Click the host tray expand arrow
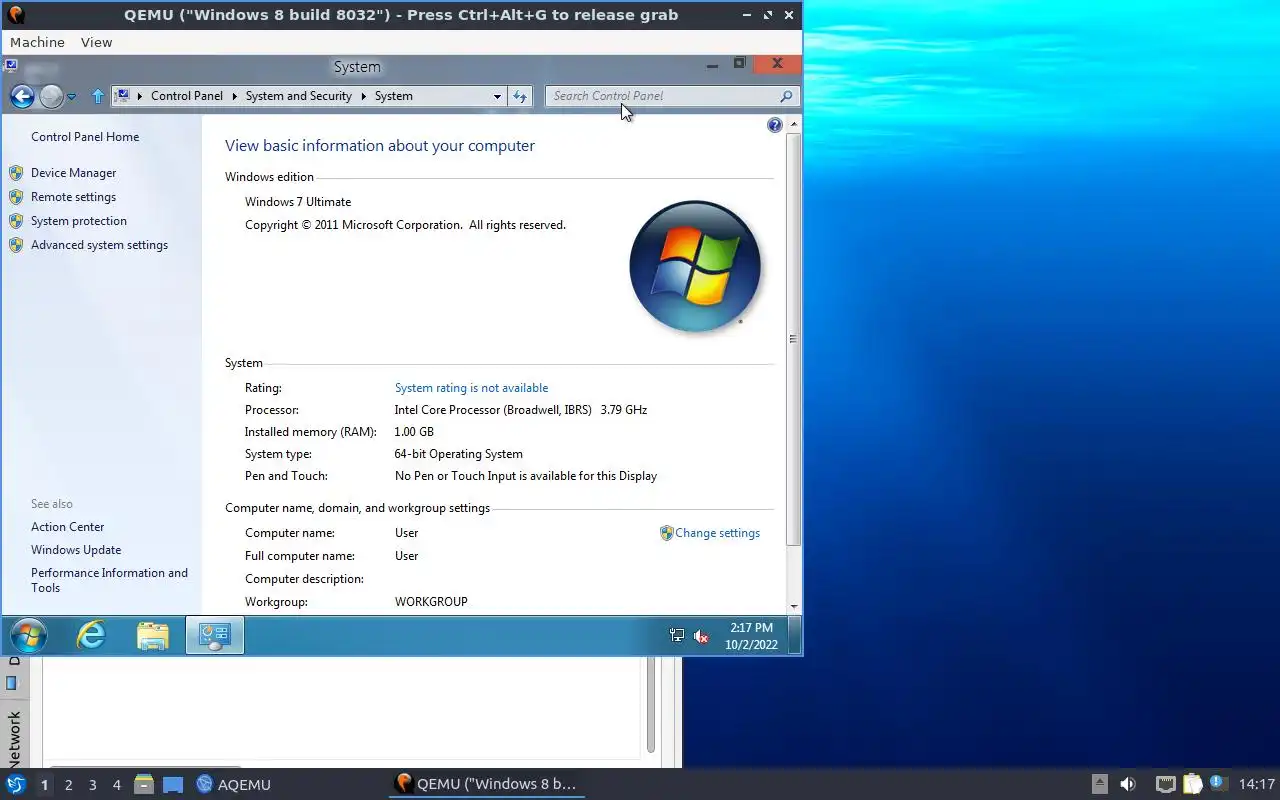Image resolution: width=1280 pixels, height=800 pixels. [1099, 784]
